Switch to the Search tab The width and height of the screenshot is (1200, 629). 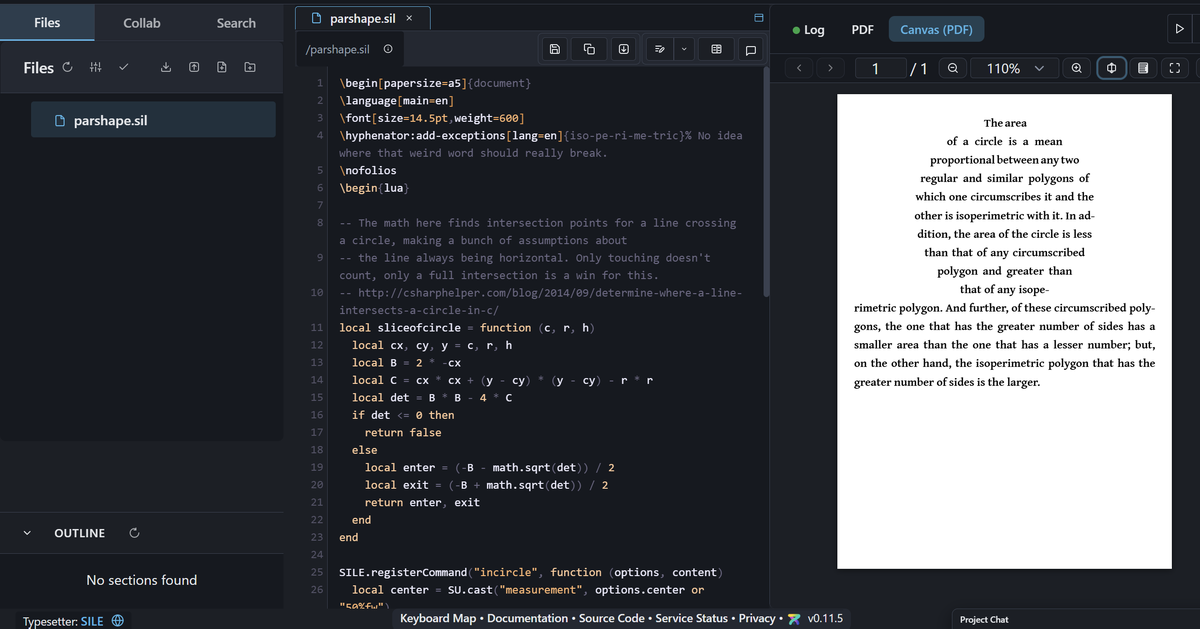(x=236, y=23)
